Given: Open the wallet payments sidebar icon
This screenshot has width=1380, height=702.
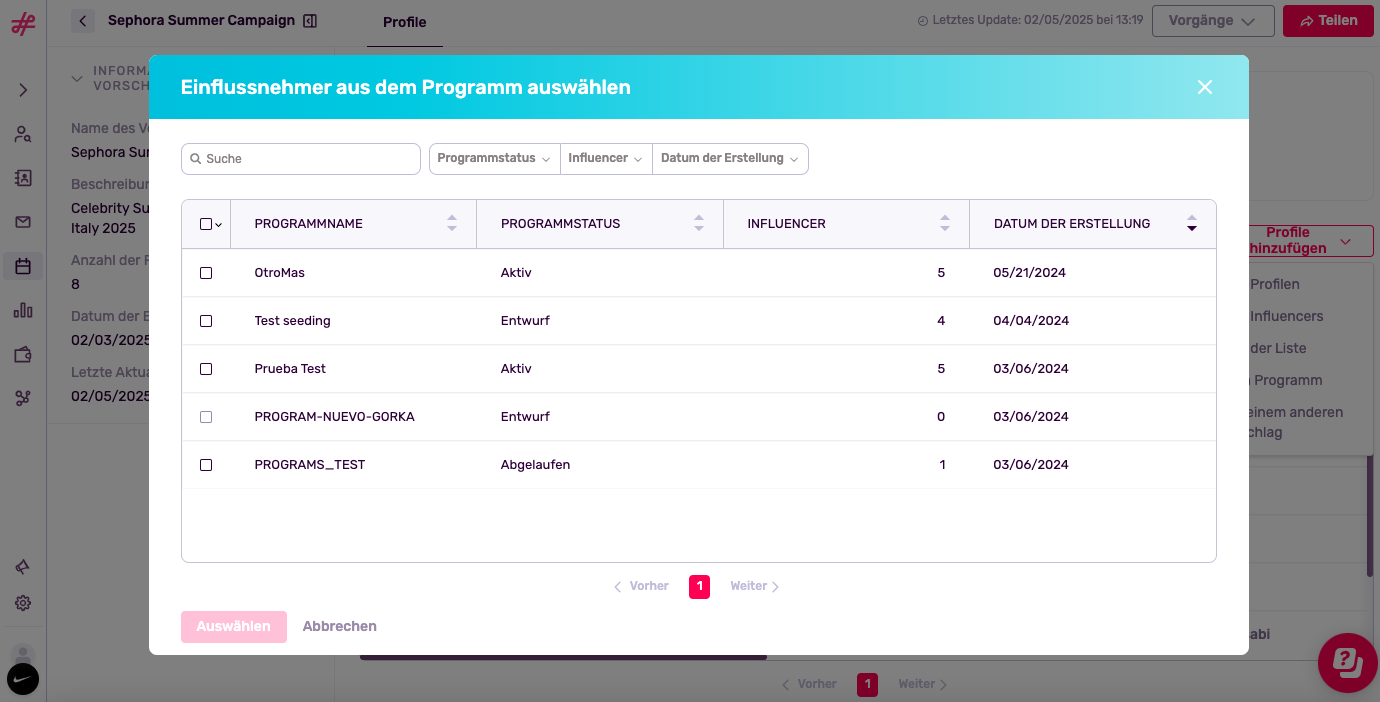Looking at the screenshot, I should (23, 354).
